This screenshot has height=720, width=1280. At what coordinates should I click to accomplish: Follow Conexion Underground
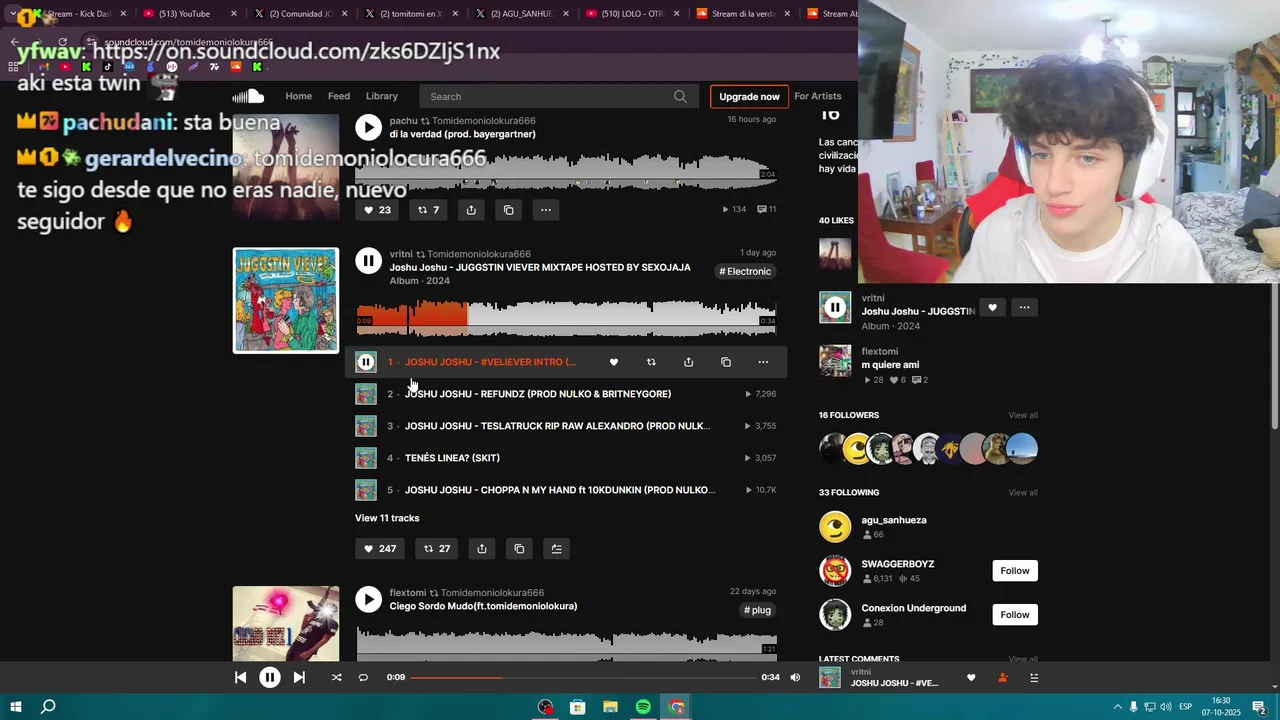pyautogui.click(x=1015, y=615)
